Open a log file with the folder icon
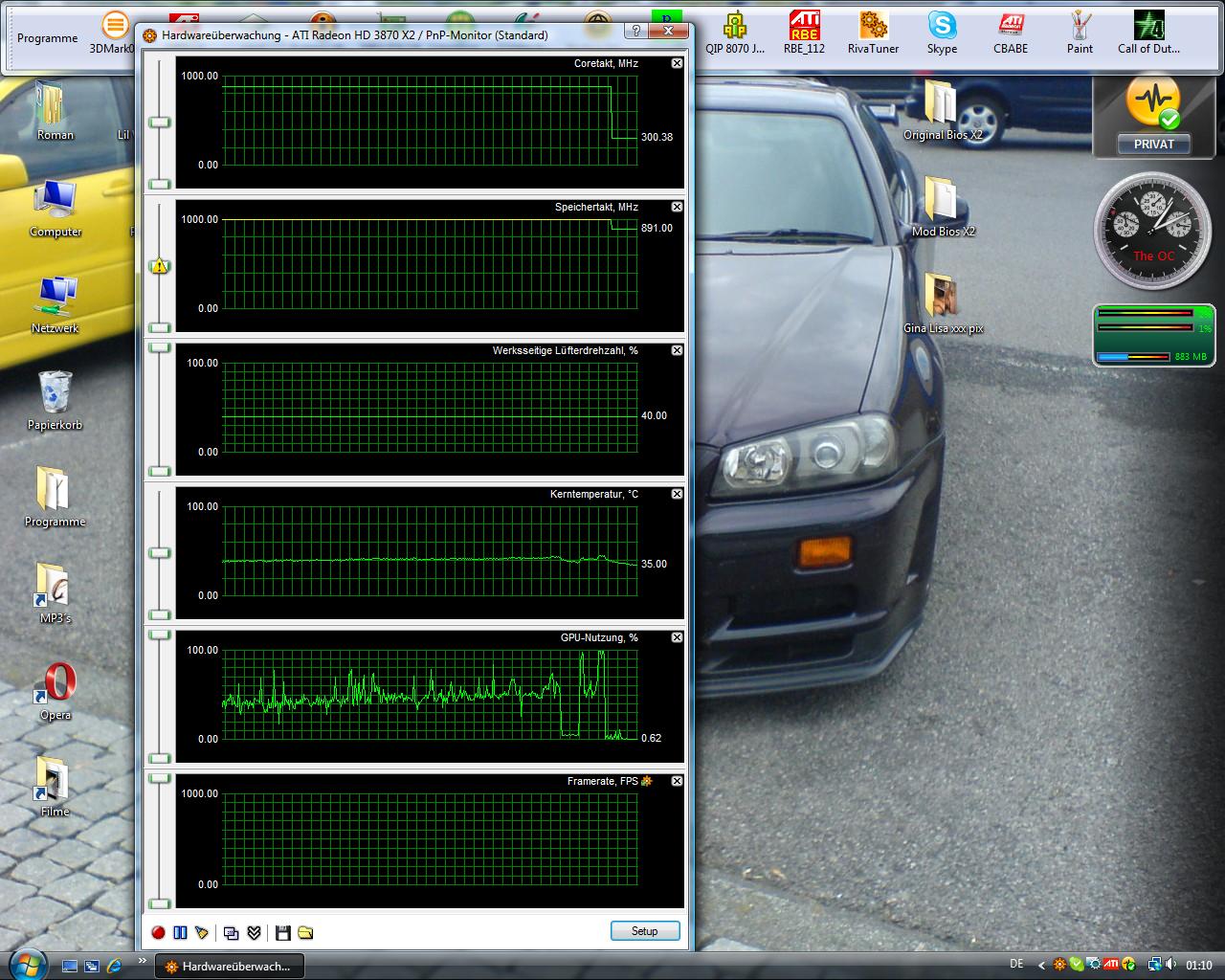 [x=305, y=932]
